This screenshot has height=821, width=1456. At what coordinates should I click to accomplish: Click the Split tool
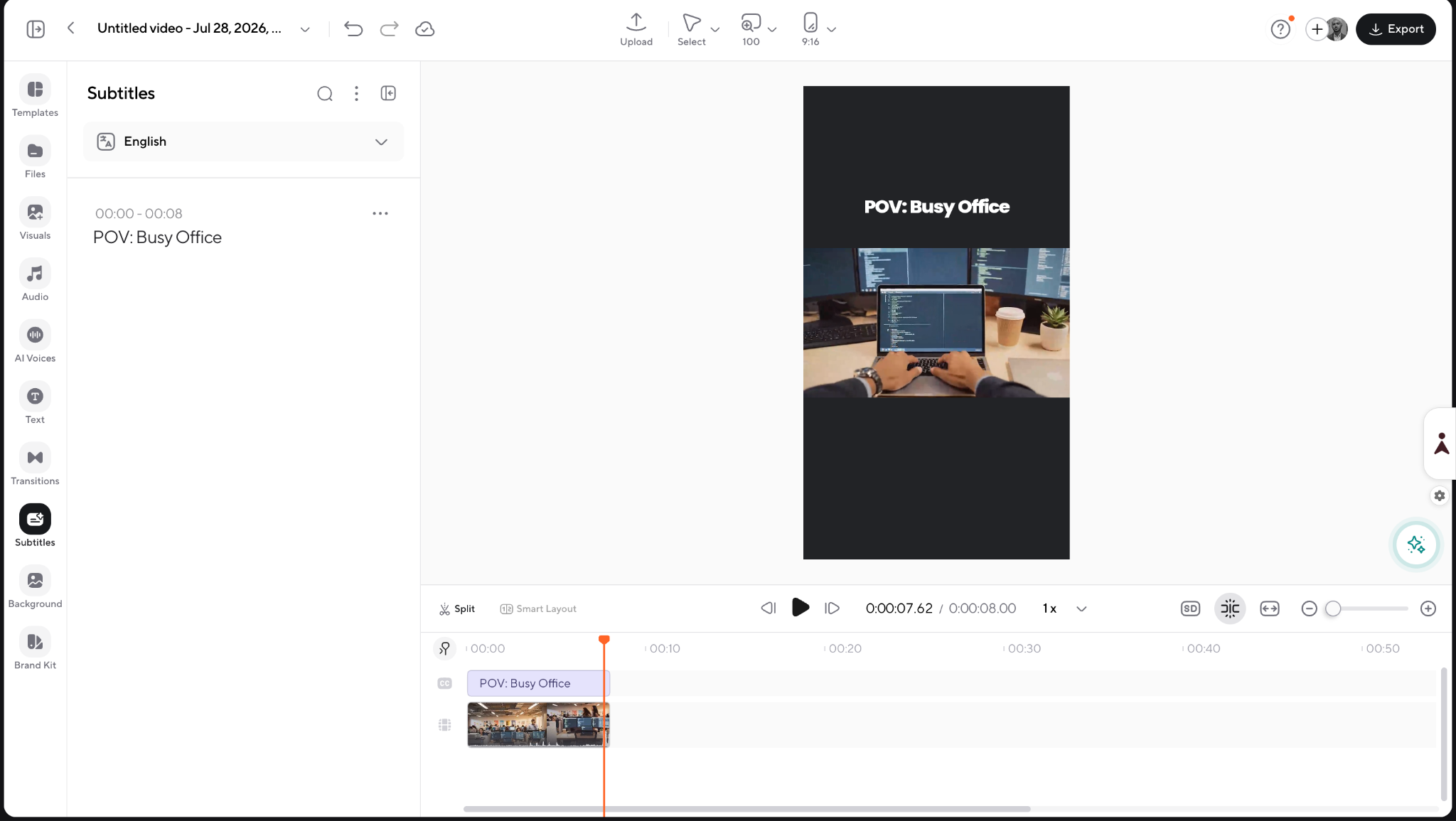457,608
